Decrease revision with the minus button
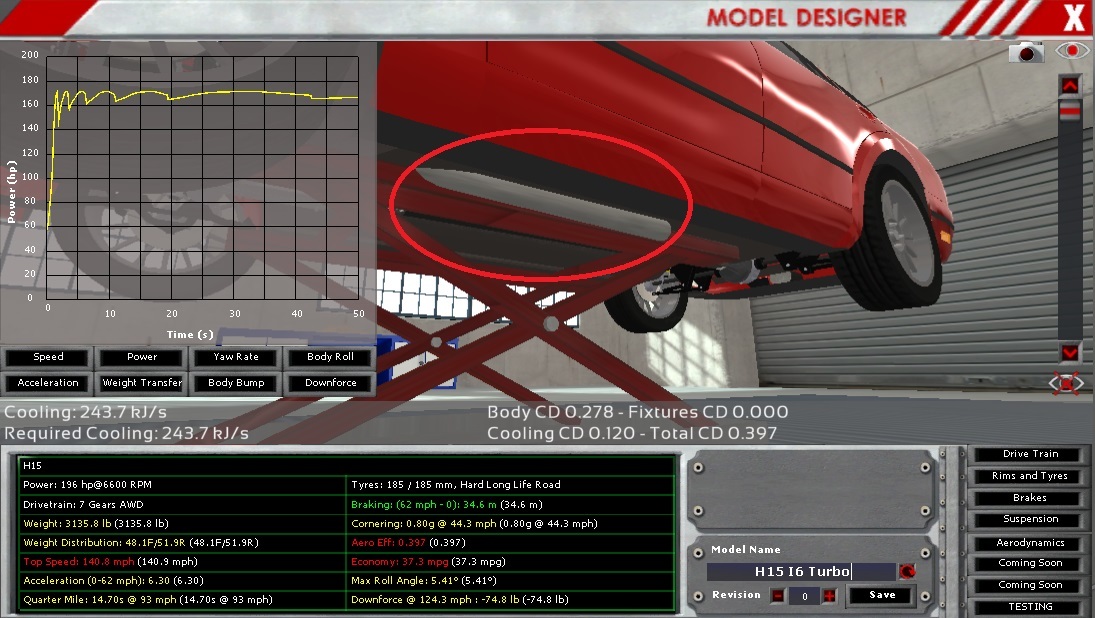Image resolution: width=1095 pixels, height=618 pixels. click(778, 595)
